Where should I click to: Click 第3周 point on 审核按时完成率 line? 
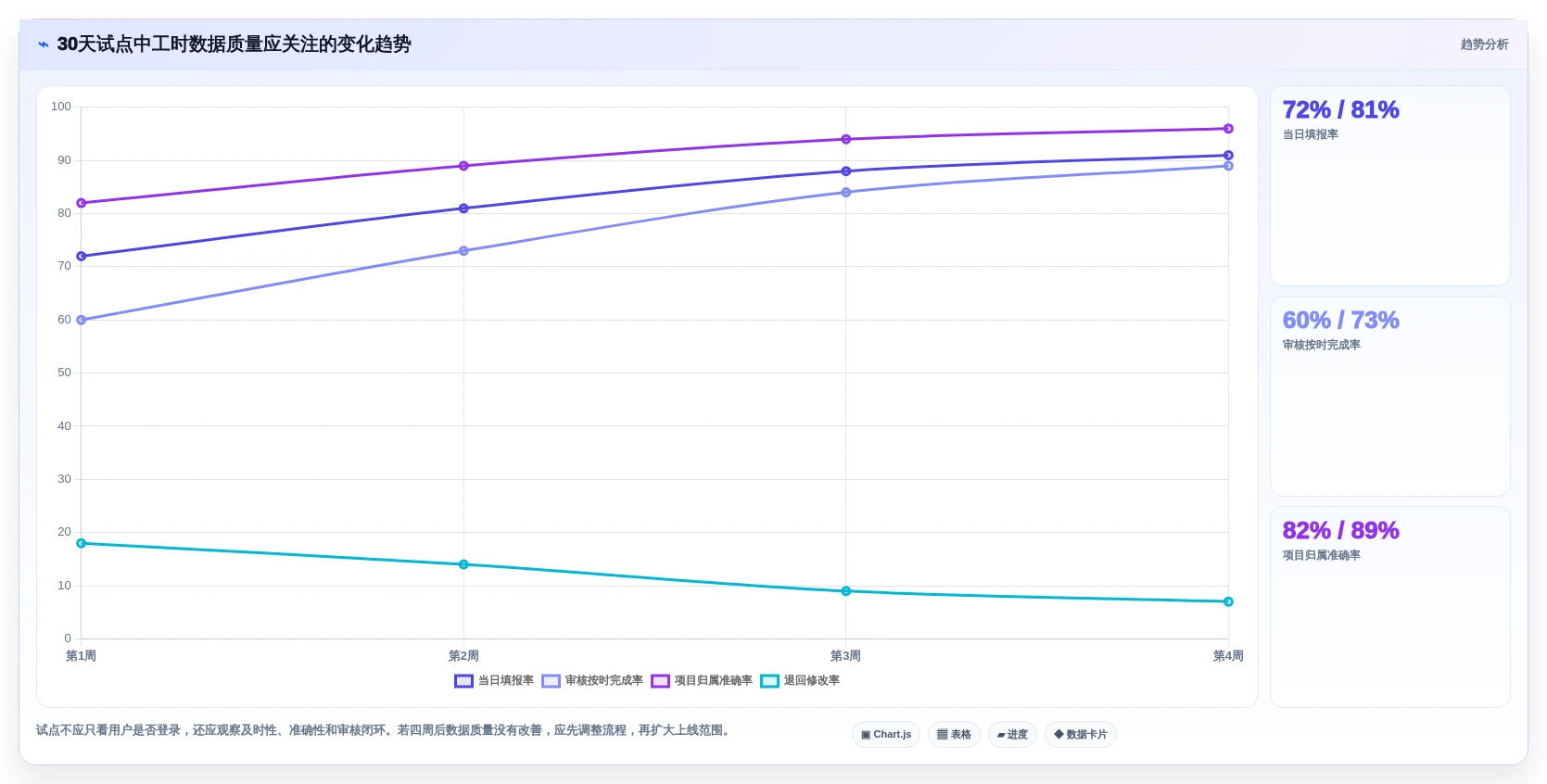click(x=846, y=193)
